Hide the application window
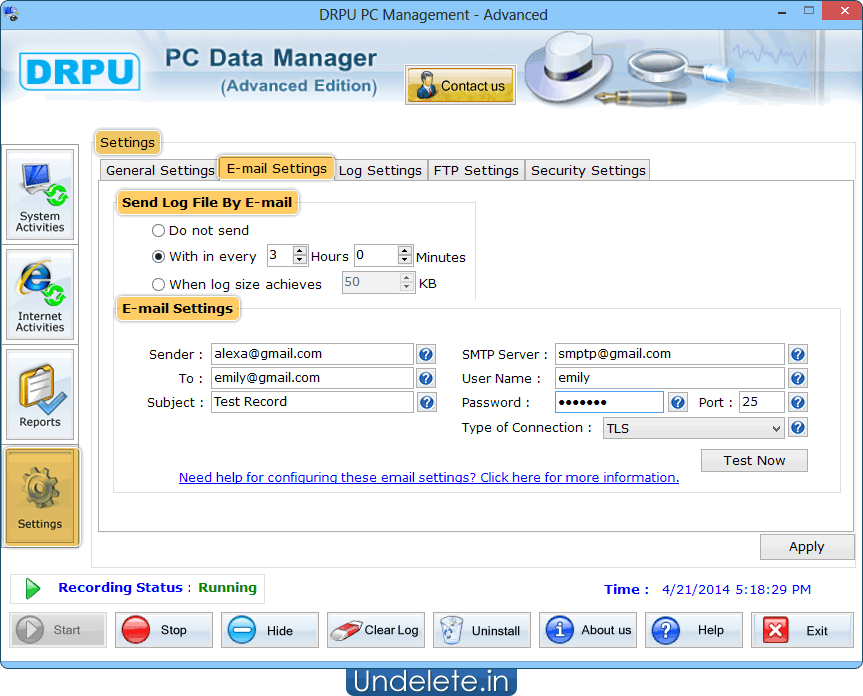 (x=270, y=630)
